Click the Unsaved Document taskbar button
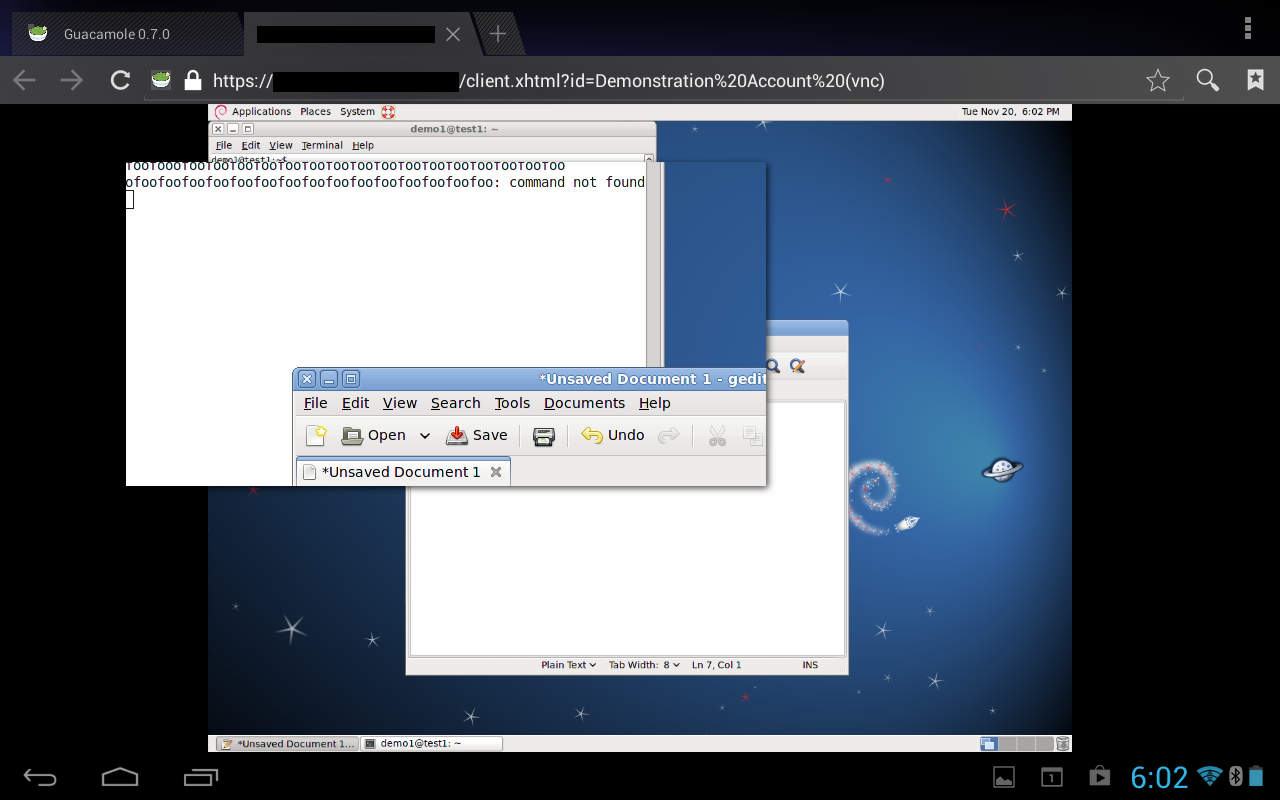This screenshot has height=800, width=1280. [288, 744]
